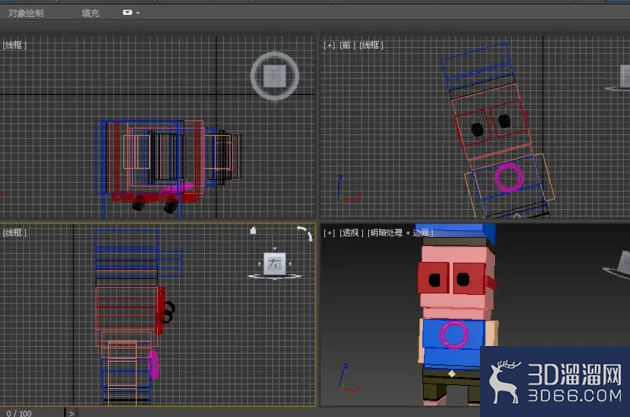
Task: Click the ViewCube arrow left of 左 face
Action: (260, 264)
